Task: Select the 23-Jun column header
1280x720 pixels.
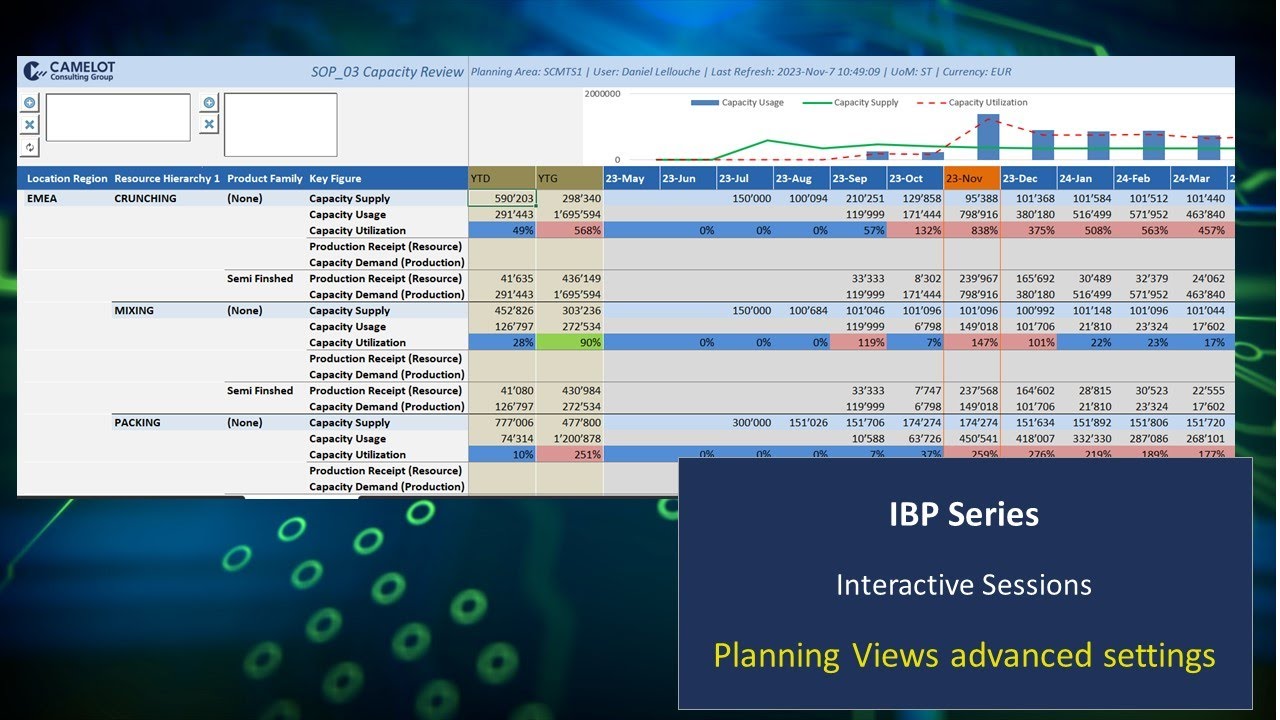Action: click(x=688, y=179)
